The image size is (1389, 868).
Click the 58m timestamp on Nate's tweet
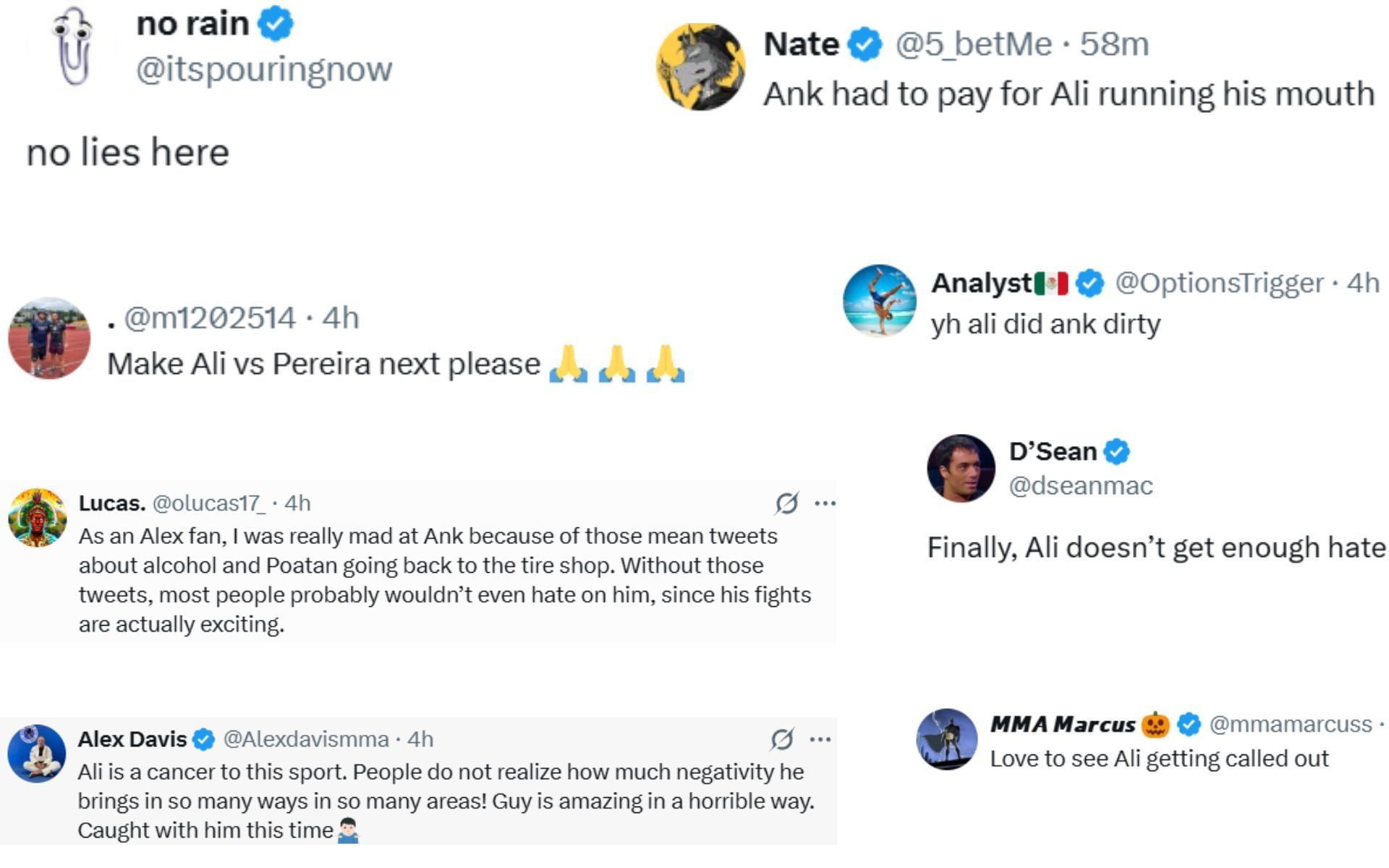(1114, 44)
